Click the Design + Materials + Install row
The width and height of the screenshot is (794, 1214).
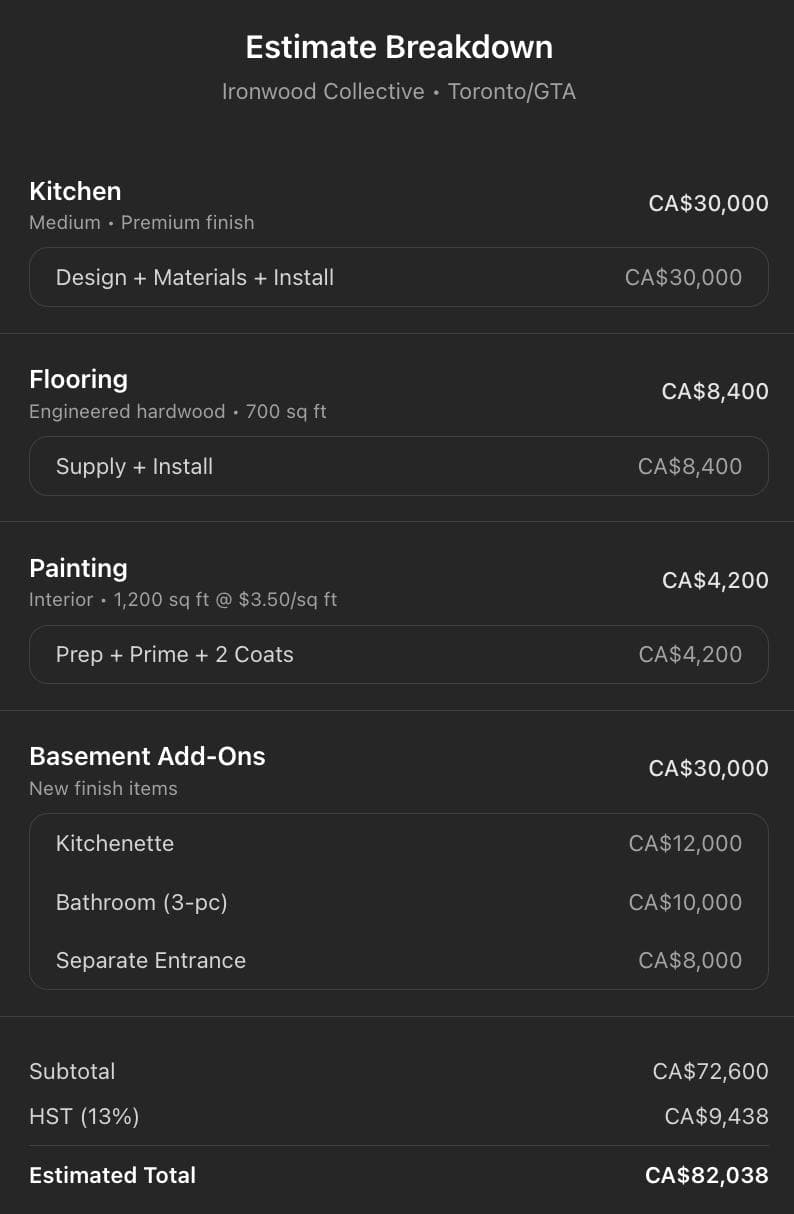point(398,277)
